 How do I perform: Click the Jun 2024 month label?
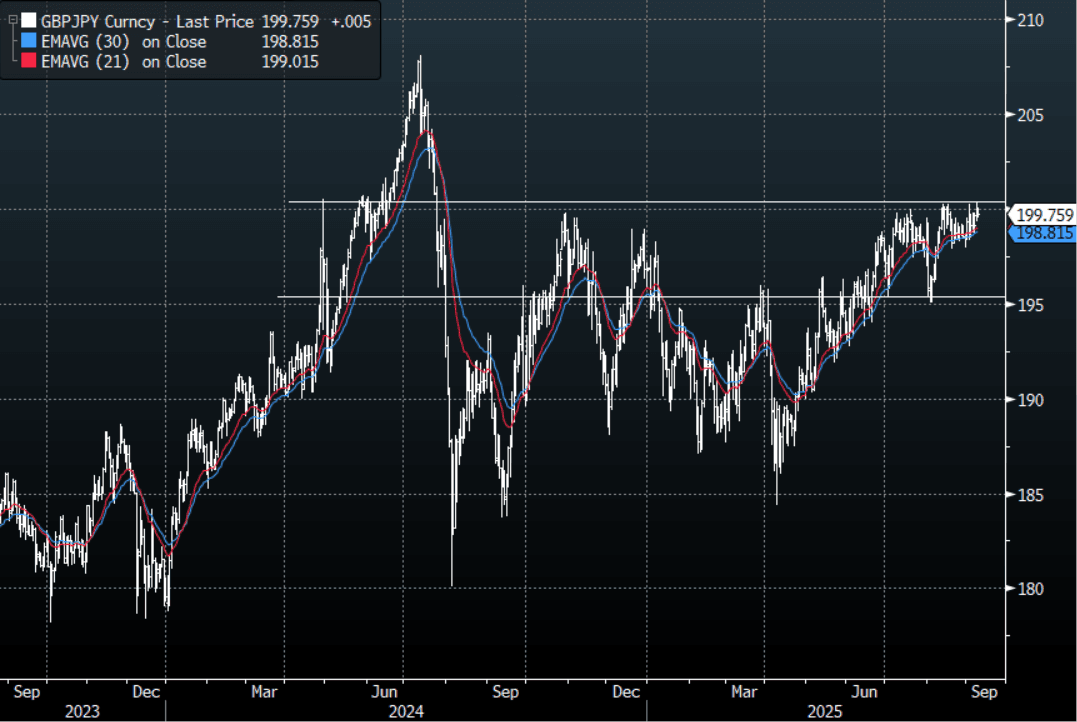(x=386, y=691)
